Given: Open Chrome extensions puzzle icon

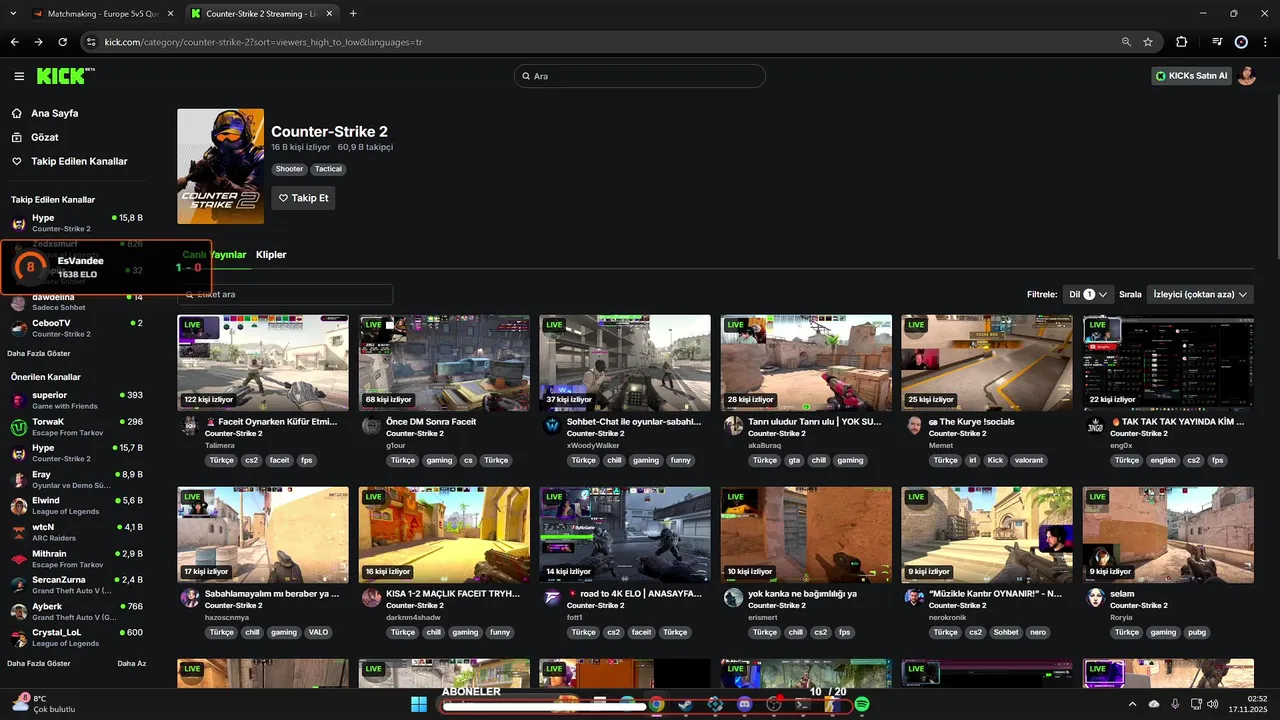Looking at the screenshot, I should tap(1182, 42).
